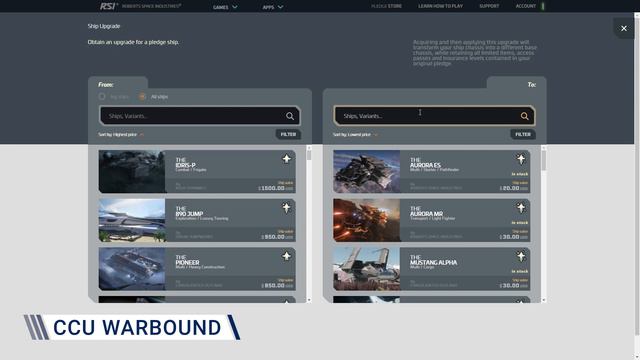Change the From sort by highest price

pyautogui.click(x=121, y=134)
